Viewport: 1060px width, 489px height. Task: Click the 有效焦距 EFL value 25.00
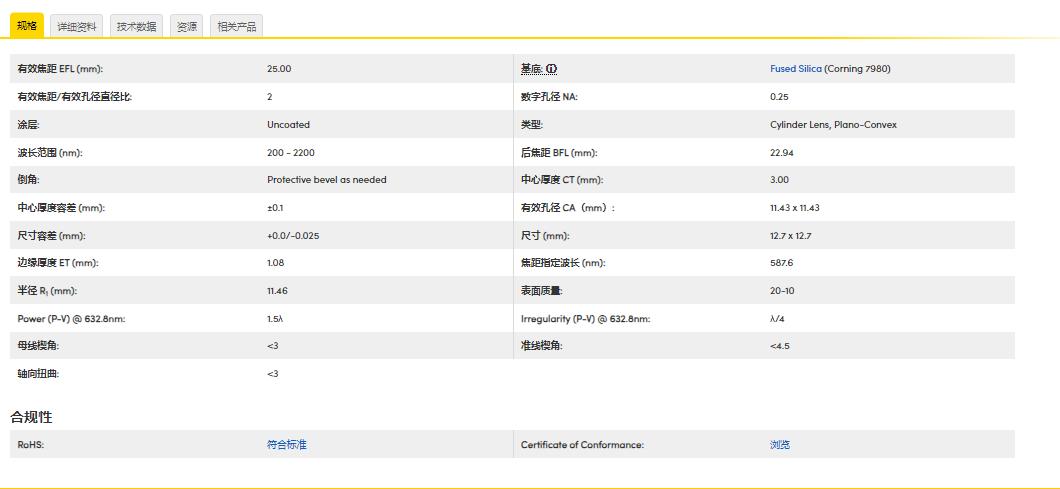click(x=279, y=69)
